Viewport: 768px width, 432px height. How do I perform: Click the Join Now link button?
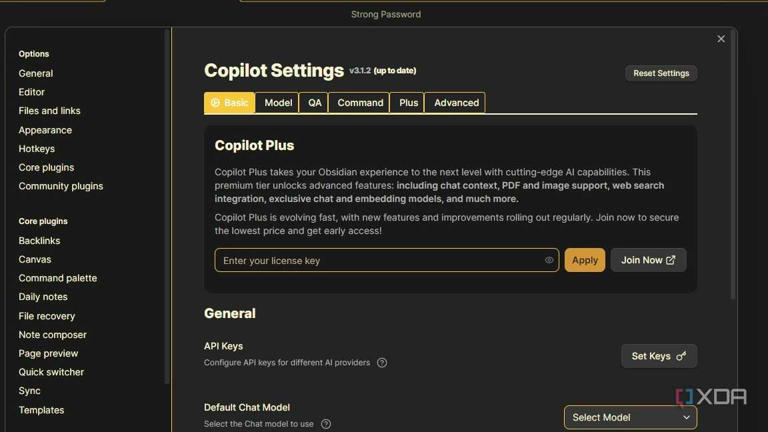coord(648,260)
